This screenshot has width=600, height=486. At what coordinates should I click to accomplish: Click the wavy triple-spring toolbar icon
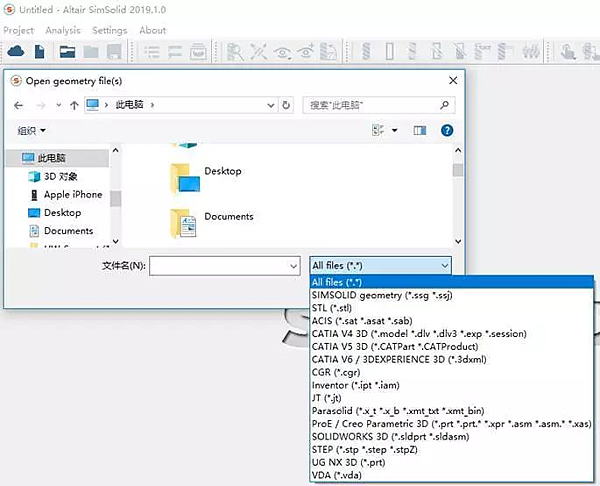[531, 51]
